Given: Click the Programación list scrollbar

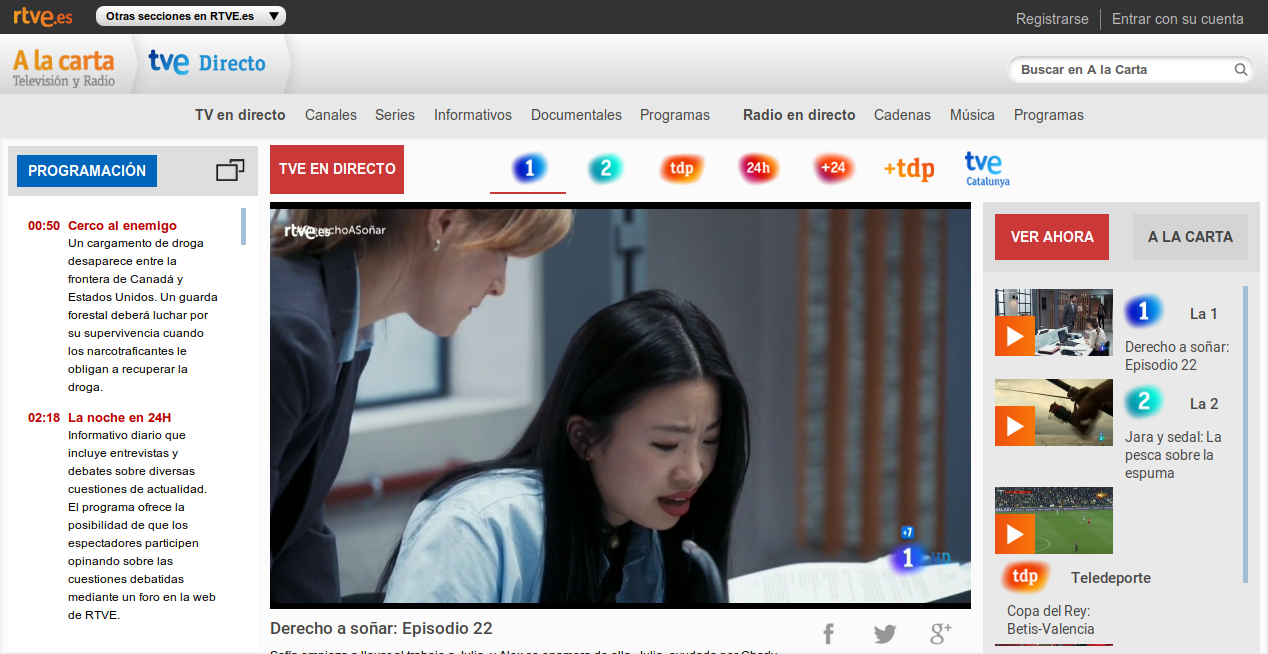Looking at the screenshot, I should point(243,226).
